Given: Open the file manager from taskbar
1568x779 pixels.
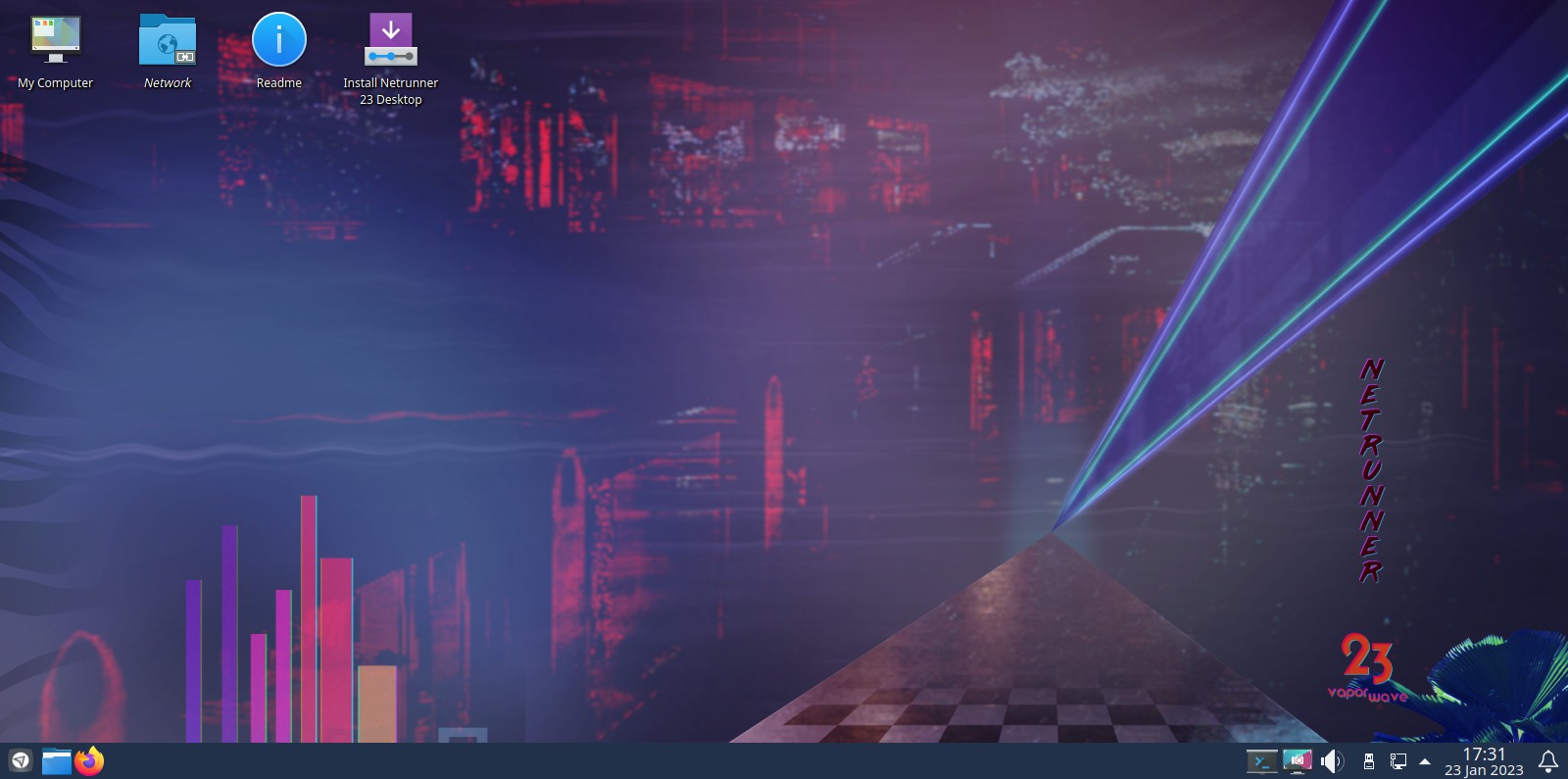Looking at the screenshot, I should point(57,761).
